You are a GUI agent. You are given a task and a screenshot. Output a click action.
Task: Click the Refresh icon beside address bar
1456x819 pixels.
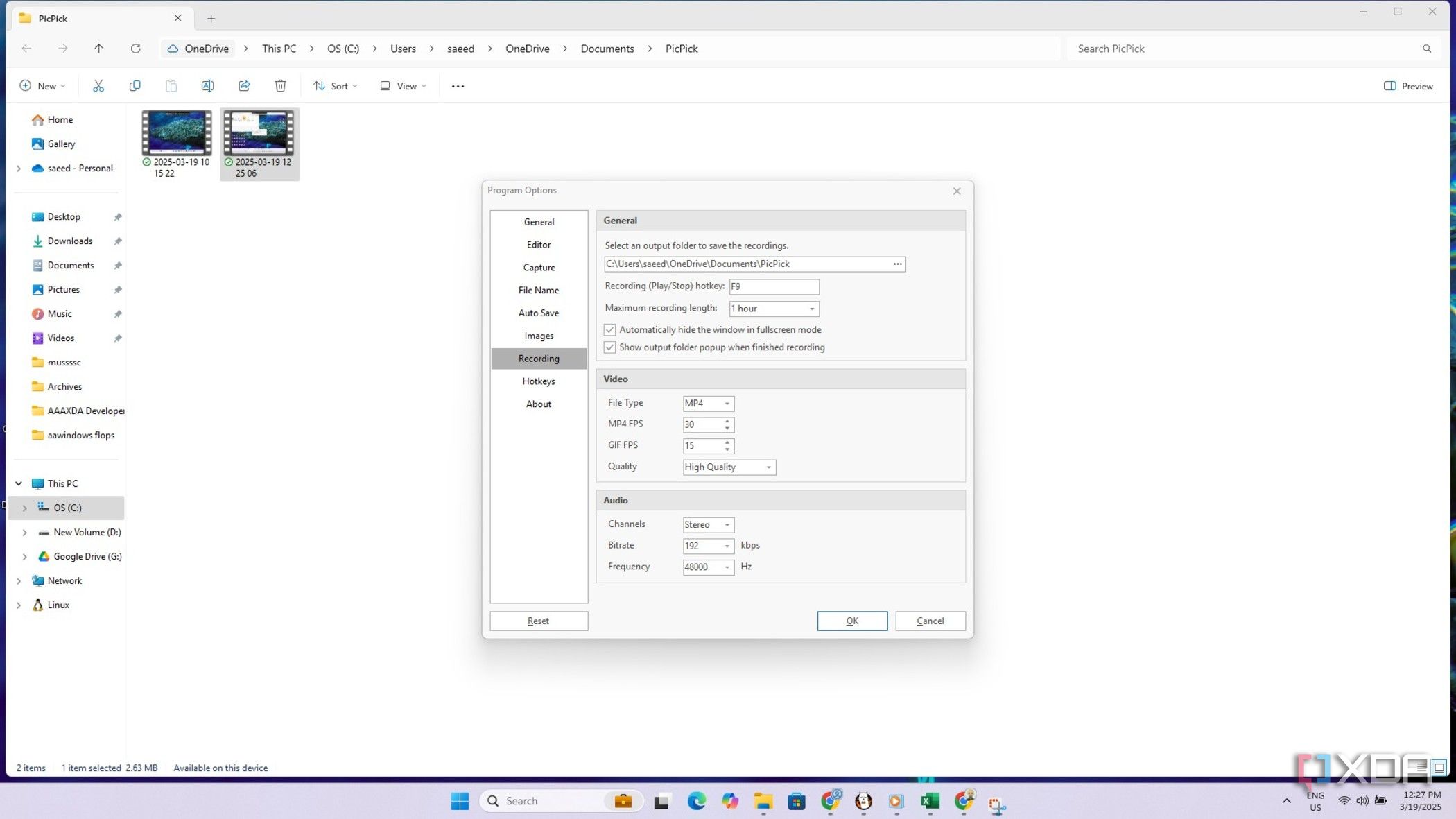coord(136,49)
